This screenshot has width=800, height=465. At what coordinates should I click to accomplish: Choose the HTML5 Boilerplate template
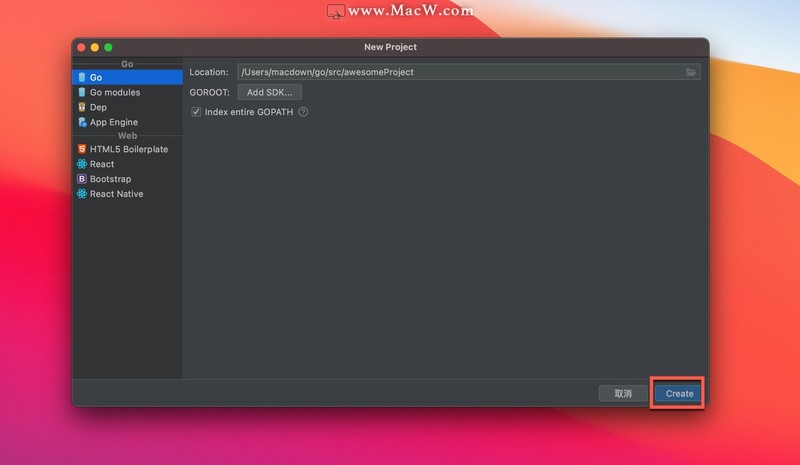[x=127, y=149]
